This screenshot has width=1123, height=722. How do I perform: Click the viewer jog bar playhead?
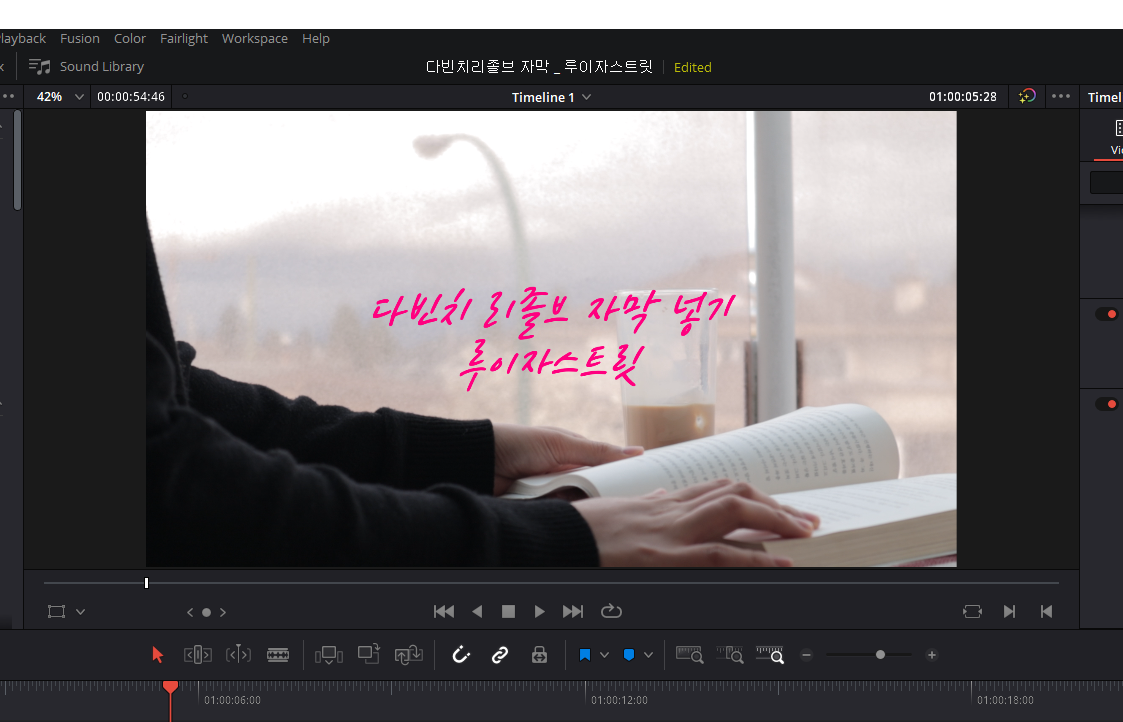(x=146, y=583)
